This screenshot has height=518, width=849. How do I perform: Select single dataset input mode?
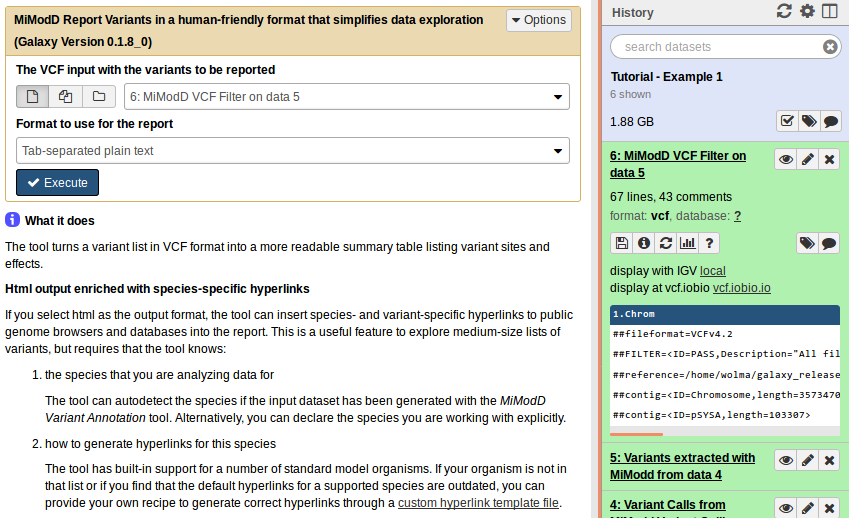tap(32, 96)
